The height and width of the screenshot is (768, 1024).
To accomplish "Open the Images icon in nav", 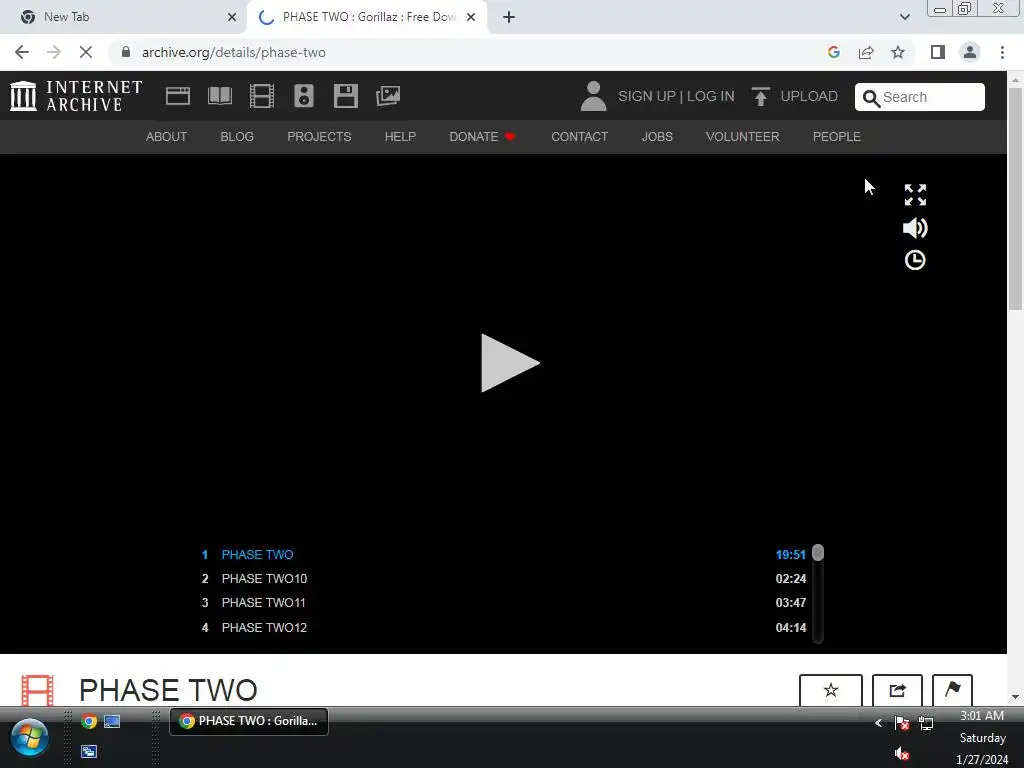I will [388, 96].
